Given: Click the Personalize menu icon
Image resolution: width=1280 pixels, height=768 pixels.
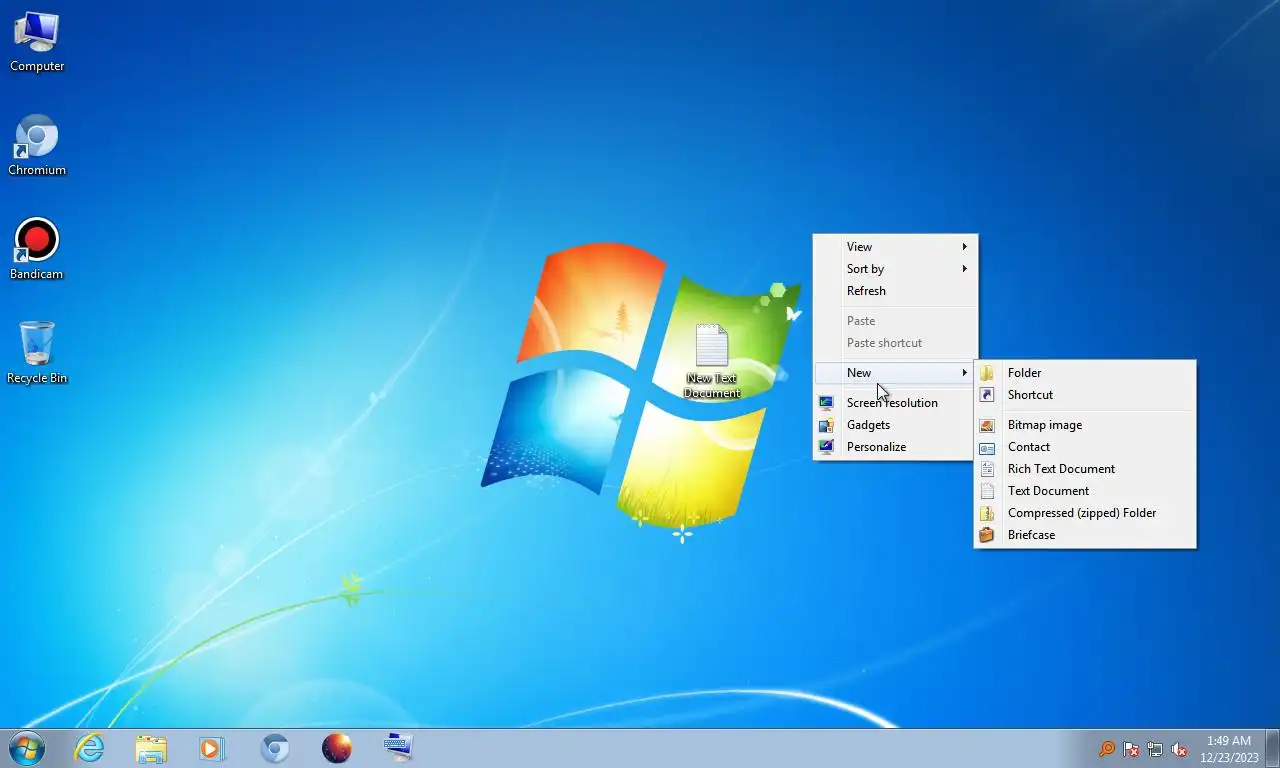Looking at the screenshot, I should tap(826, 447).
